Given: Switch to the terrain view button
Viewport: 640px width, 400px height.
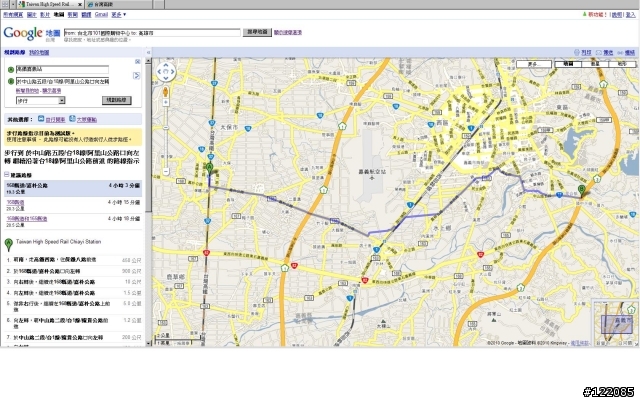Looking at the screenshot, I should click(622, 64).
